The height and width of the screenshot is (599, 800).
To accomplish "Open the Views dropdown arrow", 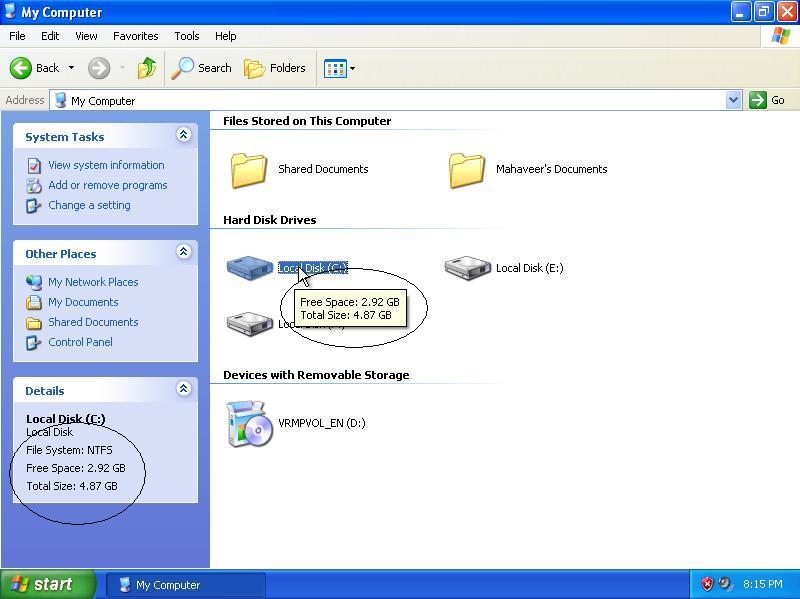I will tap(351, 68).
